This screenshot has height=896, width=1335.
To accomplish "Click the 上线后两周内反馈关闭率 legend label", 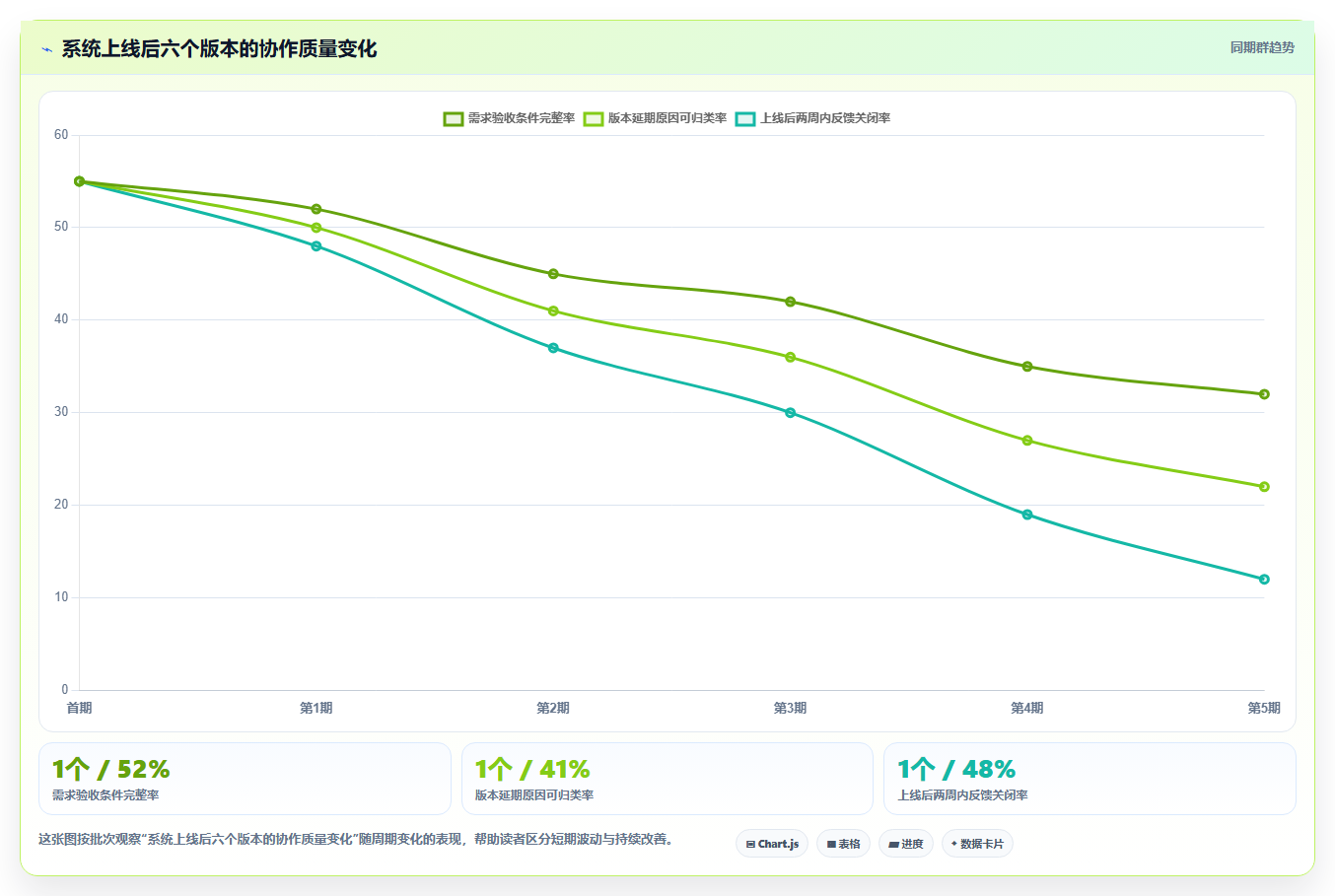I will [x=825, y=118].
